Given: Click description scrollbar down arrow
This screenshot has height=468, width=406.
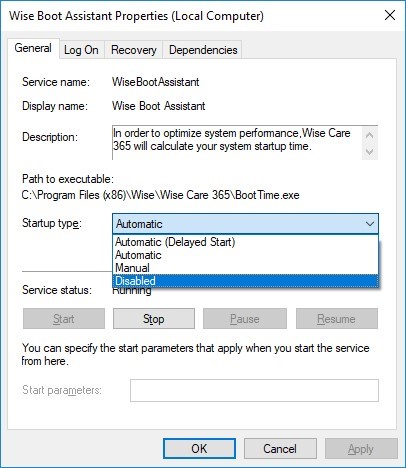Looking at the screenshot, I should coord(369,152).
